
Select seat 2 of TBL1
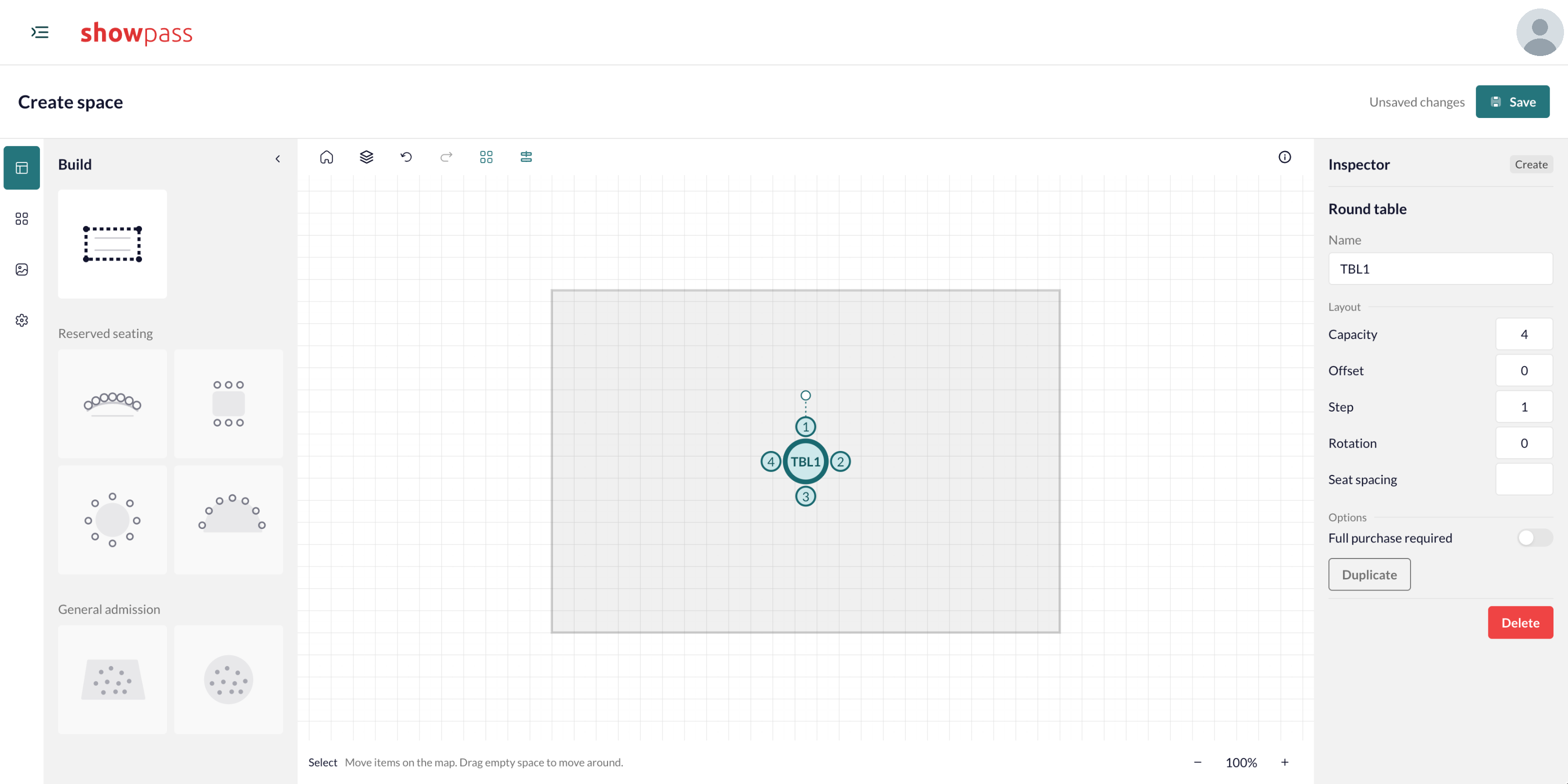[x=840, y=461]
